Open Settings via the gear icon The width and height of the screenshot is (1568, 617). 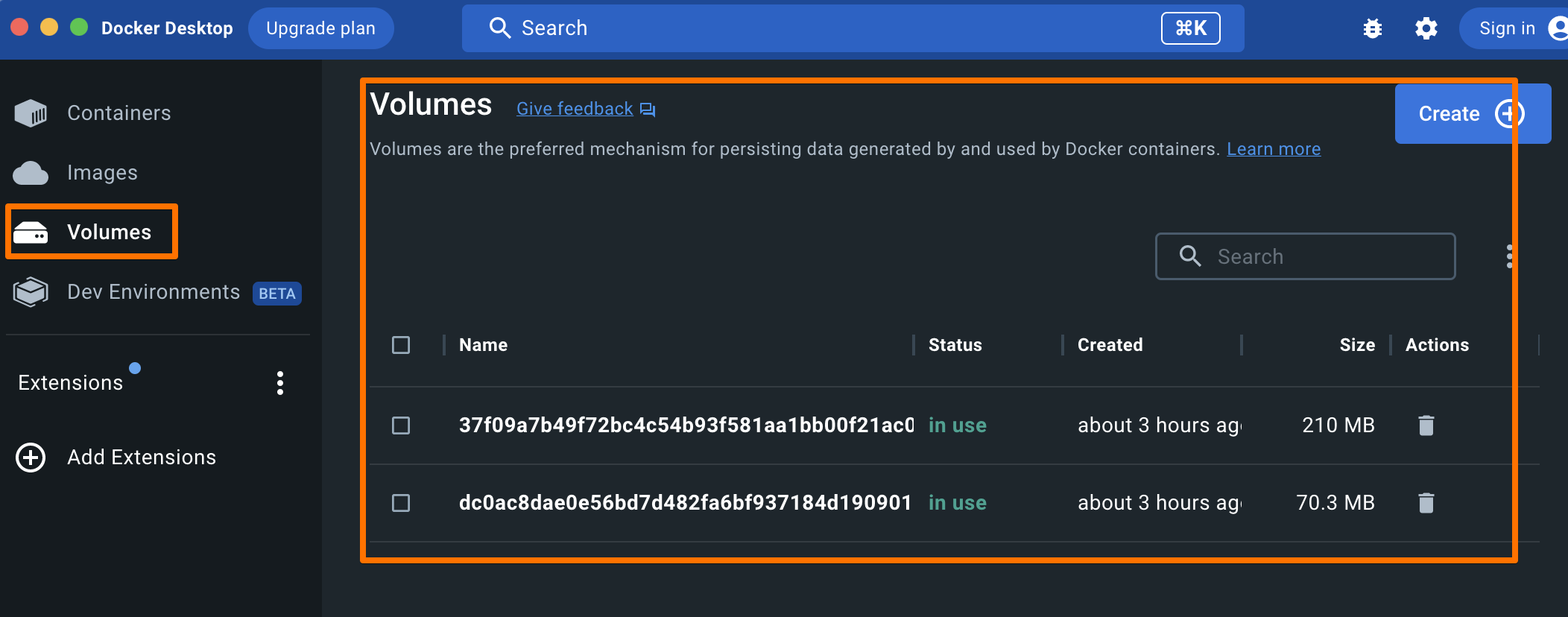click(1426, 28)
